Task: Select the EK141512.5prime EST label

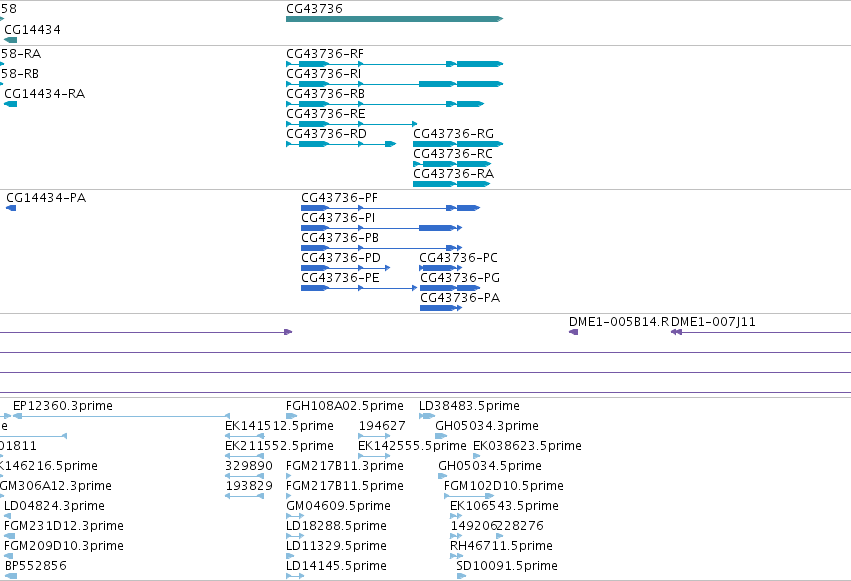Action: pos(280,426)
